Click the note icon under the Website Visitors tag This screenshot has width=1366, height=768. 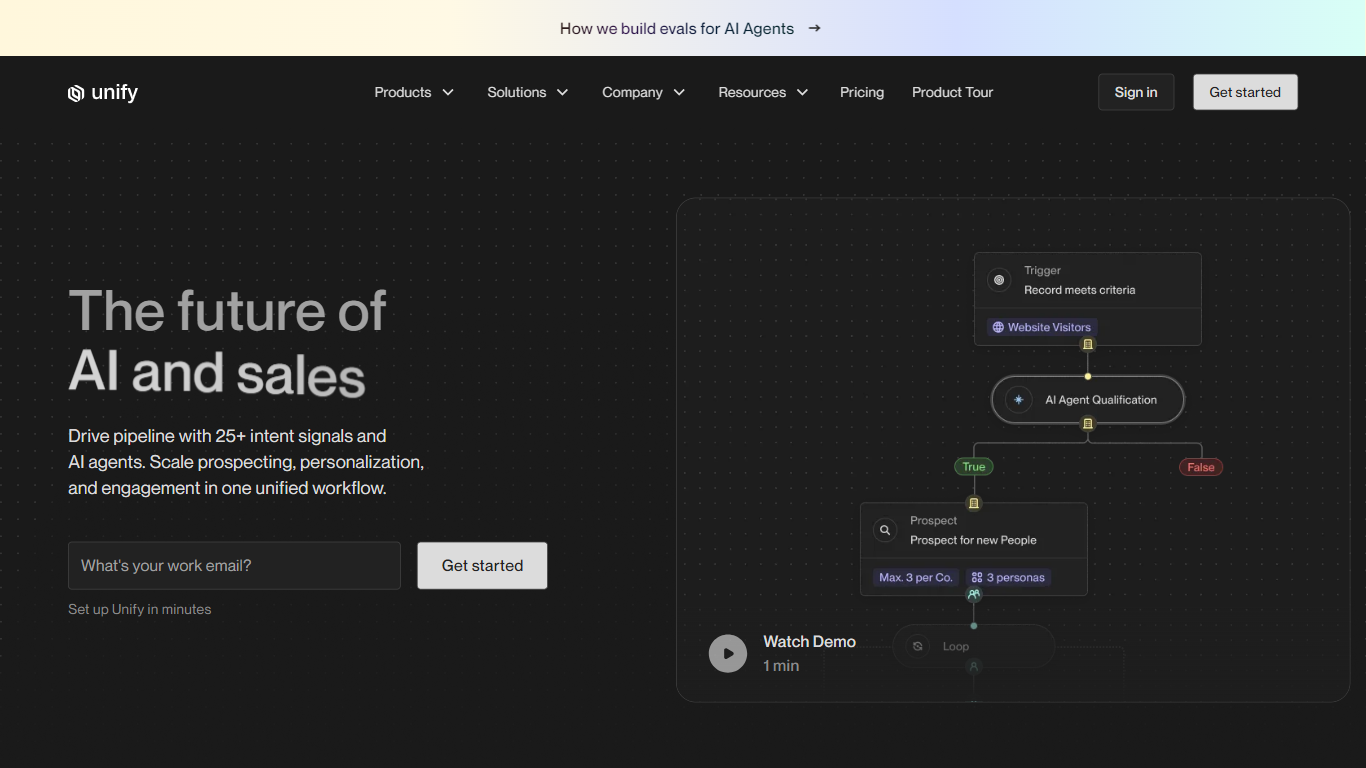coord(1088,344)
